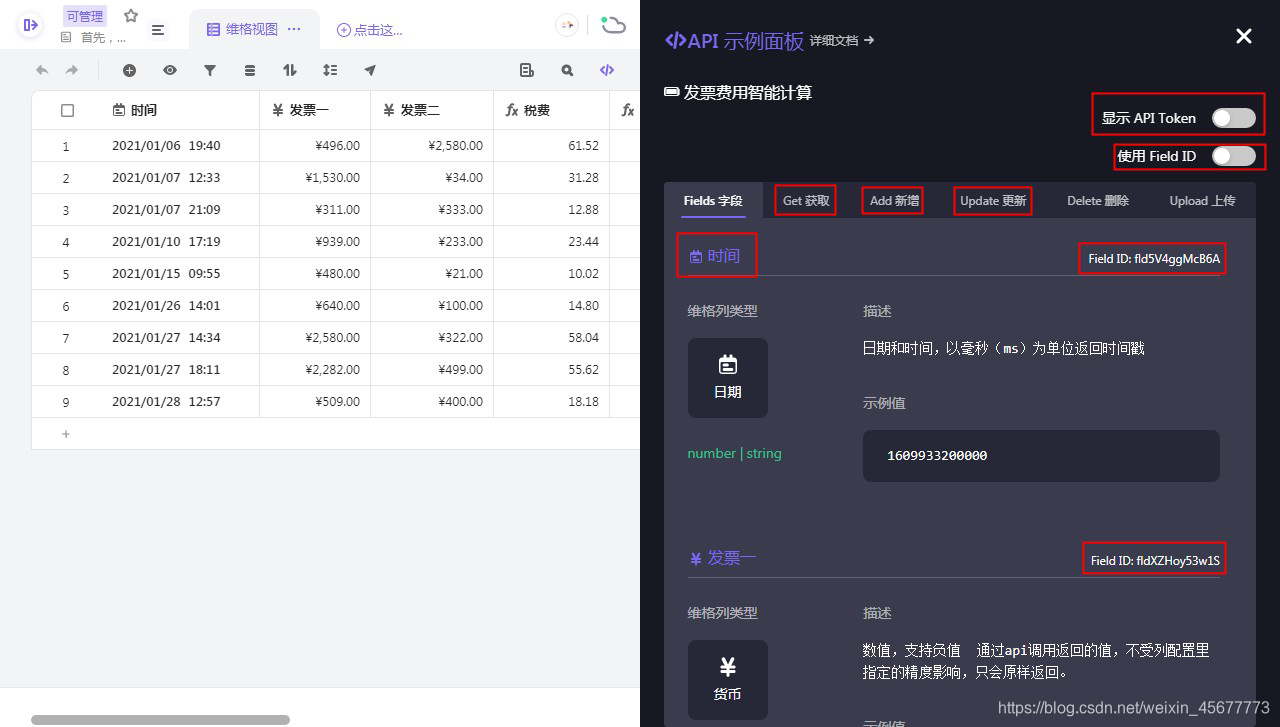
Task: Open the 可管理 permission tag
Action: (85, 16)
